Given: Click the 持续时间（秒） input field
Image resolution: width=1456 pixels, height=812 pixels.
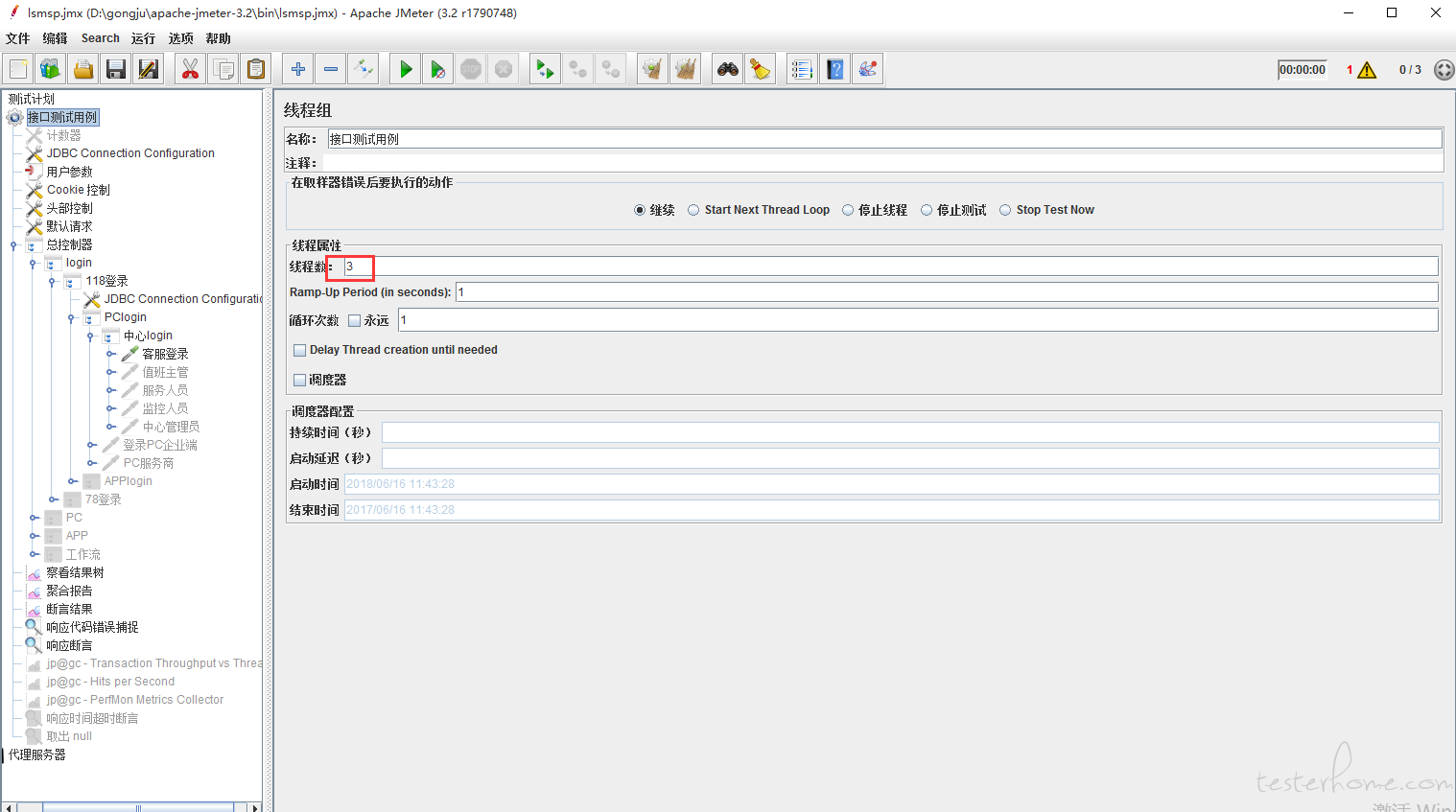Looking at the screenshot, I should (x=910, y=432).
